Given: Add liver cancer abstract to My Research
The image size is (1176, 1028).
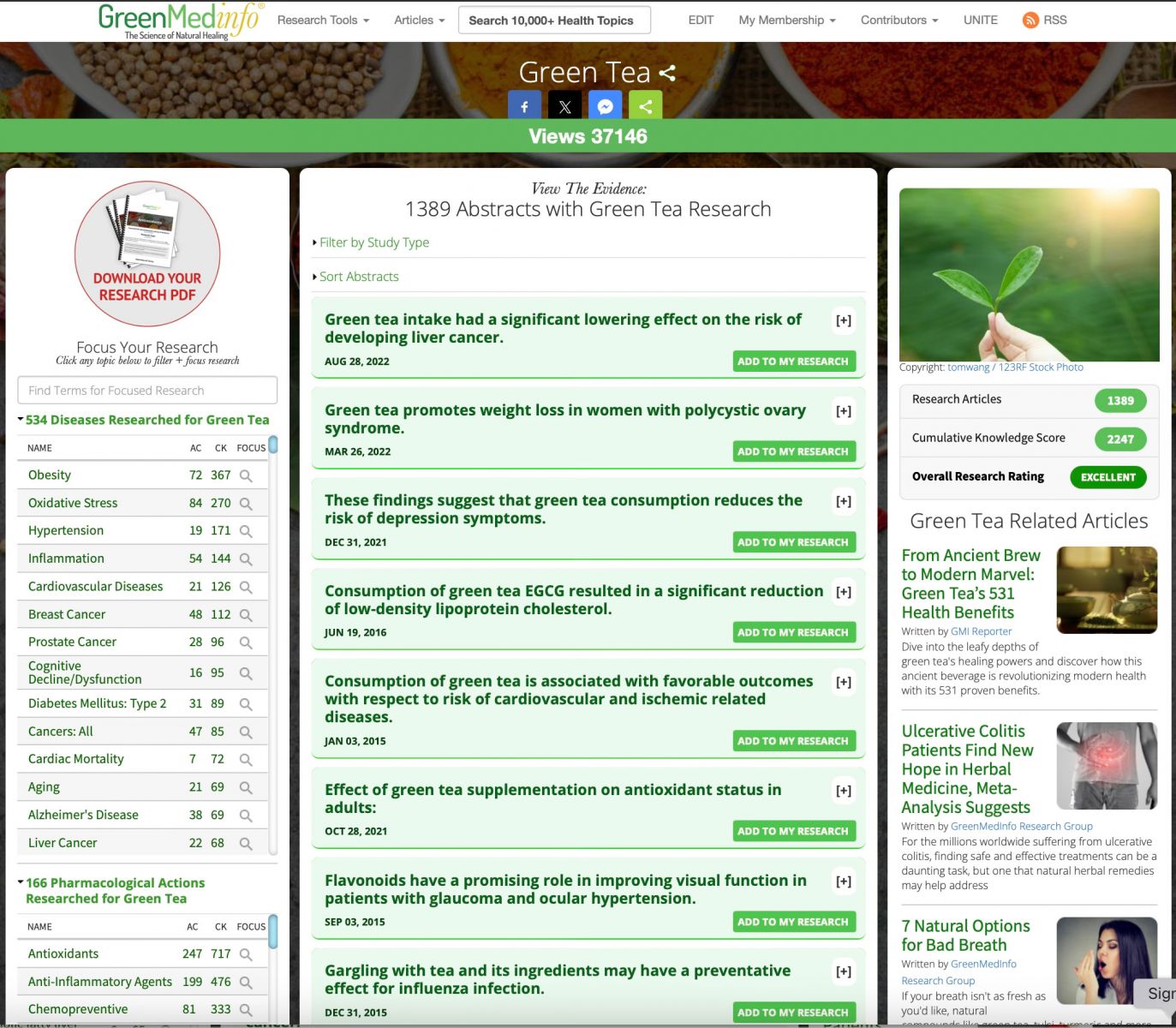Looking at the screenshot, I should [x=794, y=362].
